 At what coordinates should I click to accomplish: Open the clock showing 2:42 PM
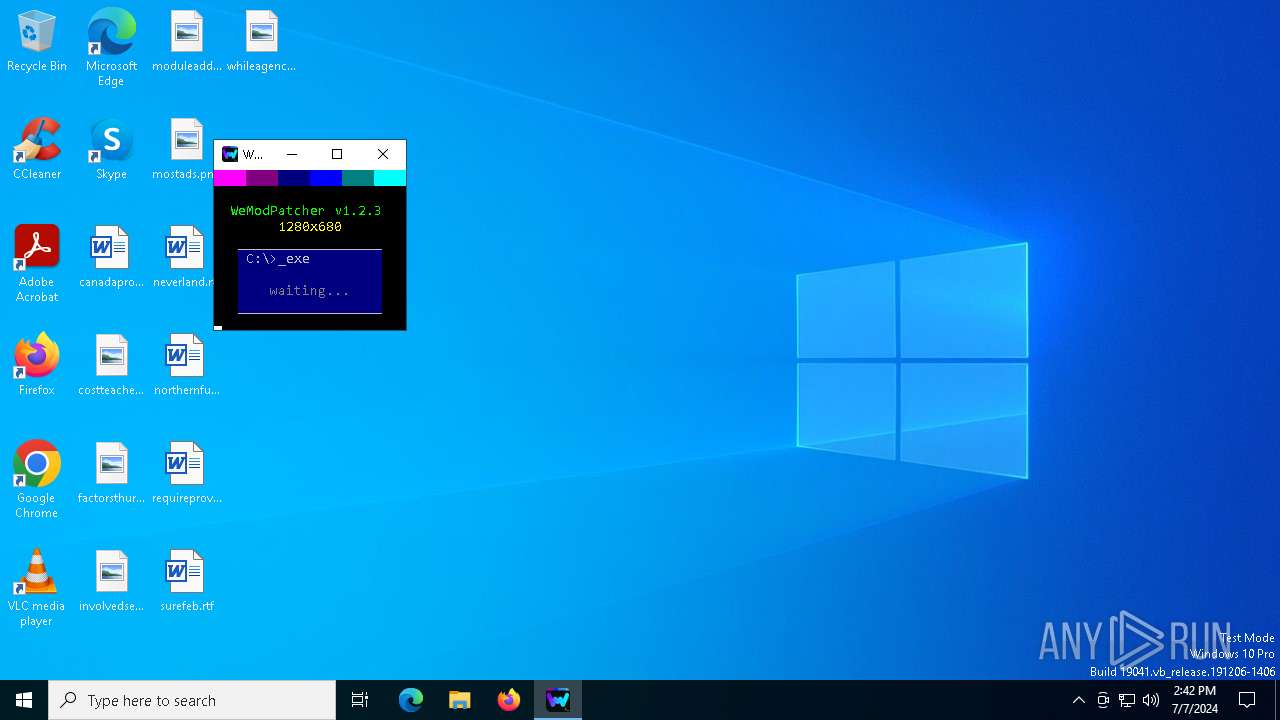pos(1194,700)
